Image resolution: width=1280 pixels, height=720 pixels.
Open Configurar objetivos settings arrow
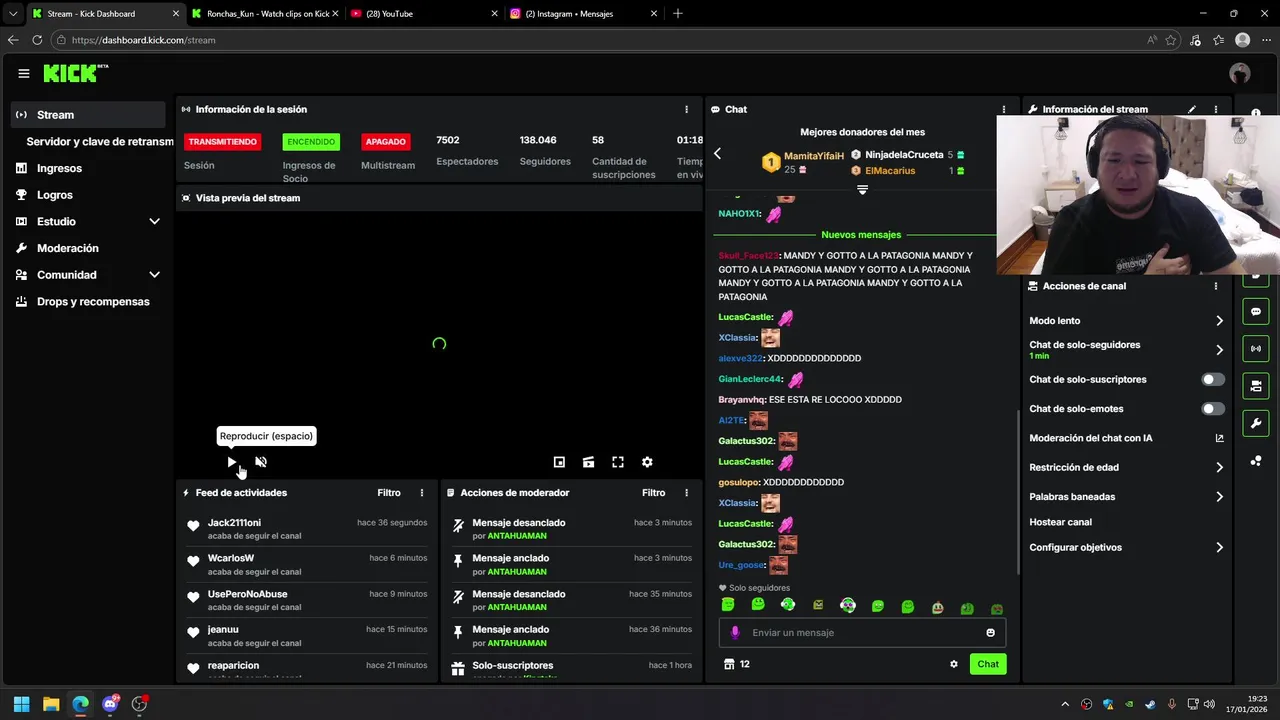point(1219,548)
